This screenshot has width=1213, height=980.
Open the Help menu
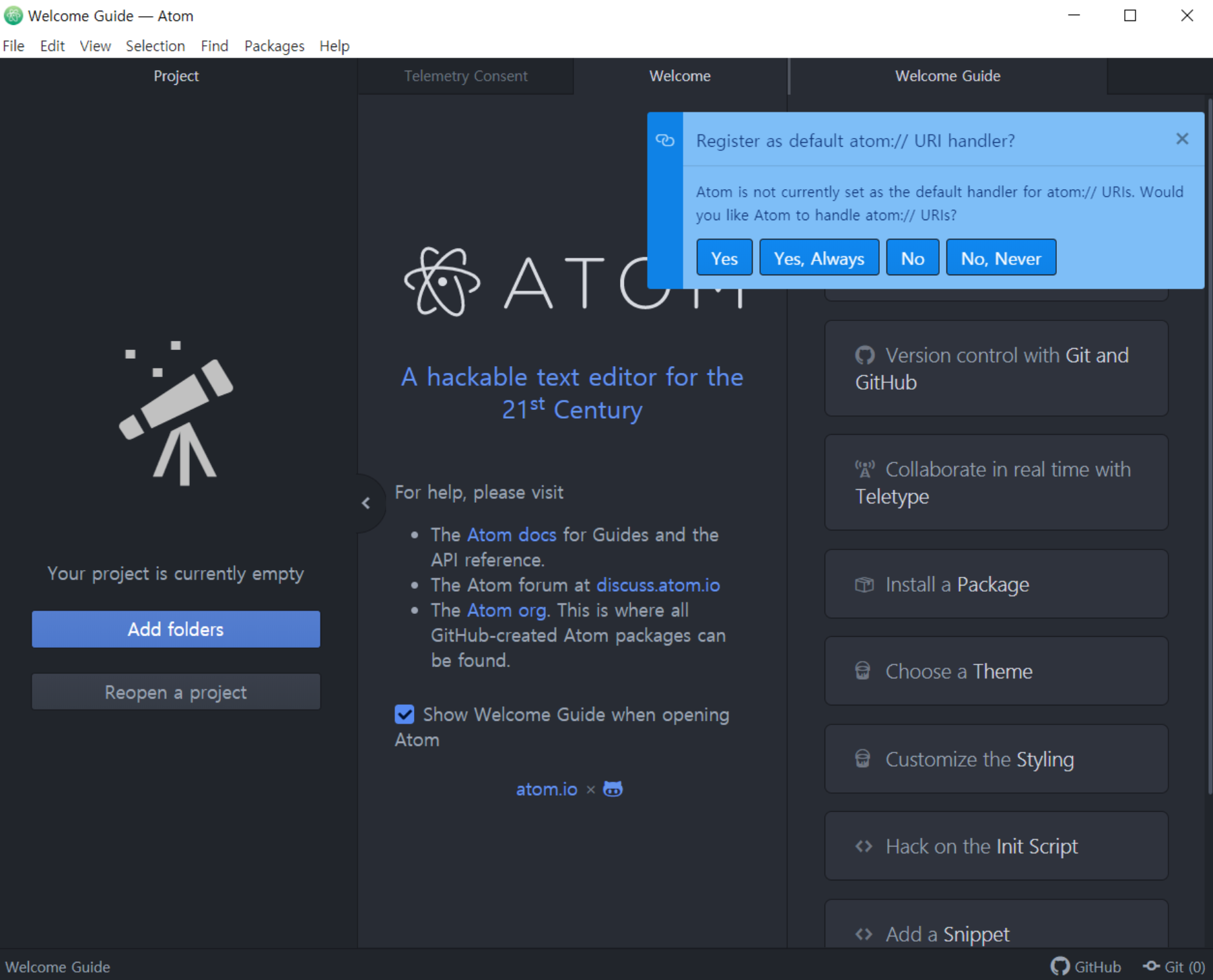(334, 46)
